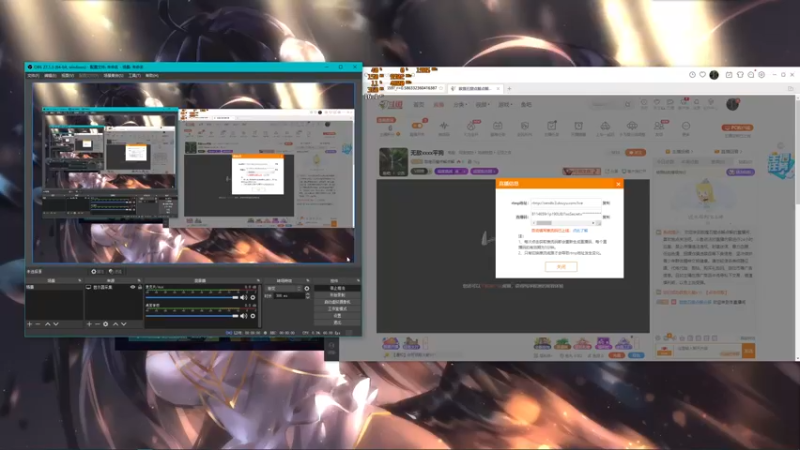Viewport: 800px width, 450px height.
Task: Click 停止推流 button in OBS controls
Action: pyautogui.click(x=337, y=288)
